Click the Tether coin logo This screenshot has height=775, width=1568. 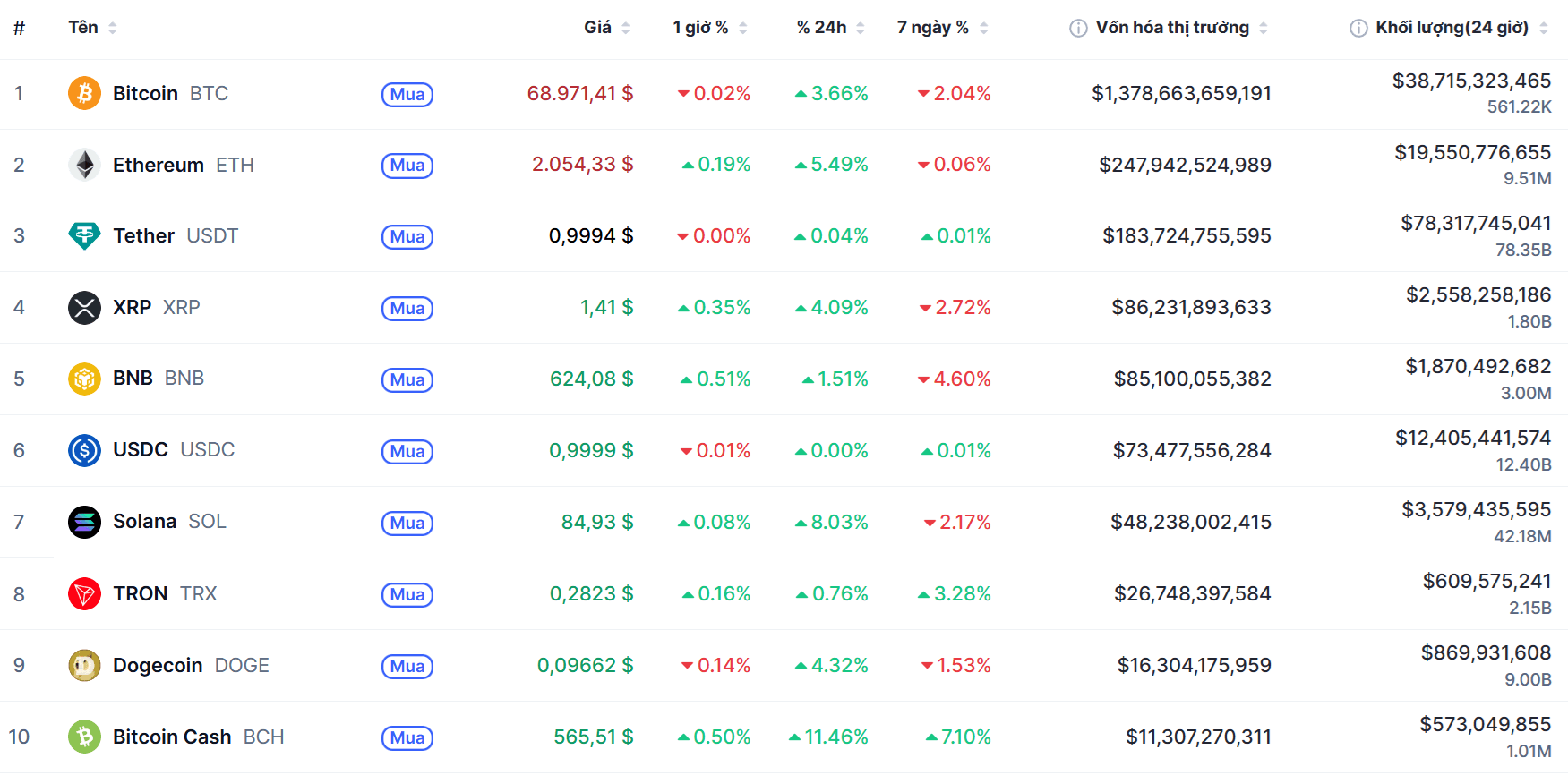(84, 235)
